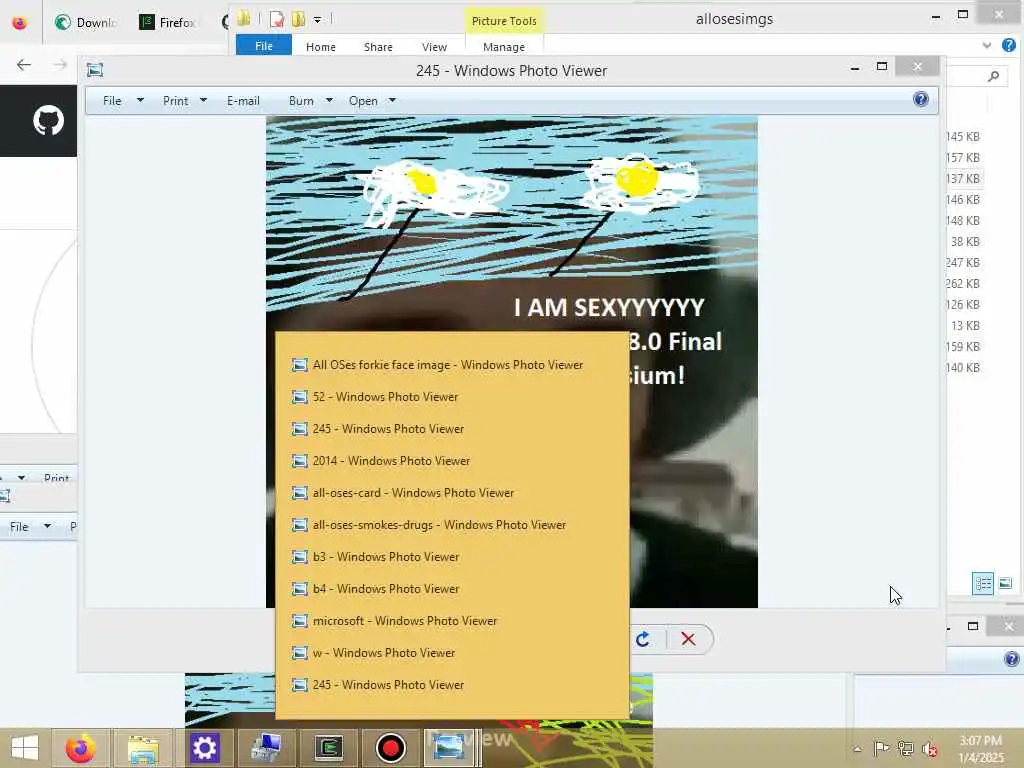Click Firefox back arrow

pos(24,64)
